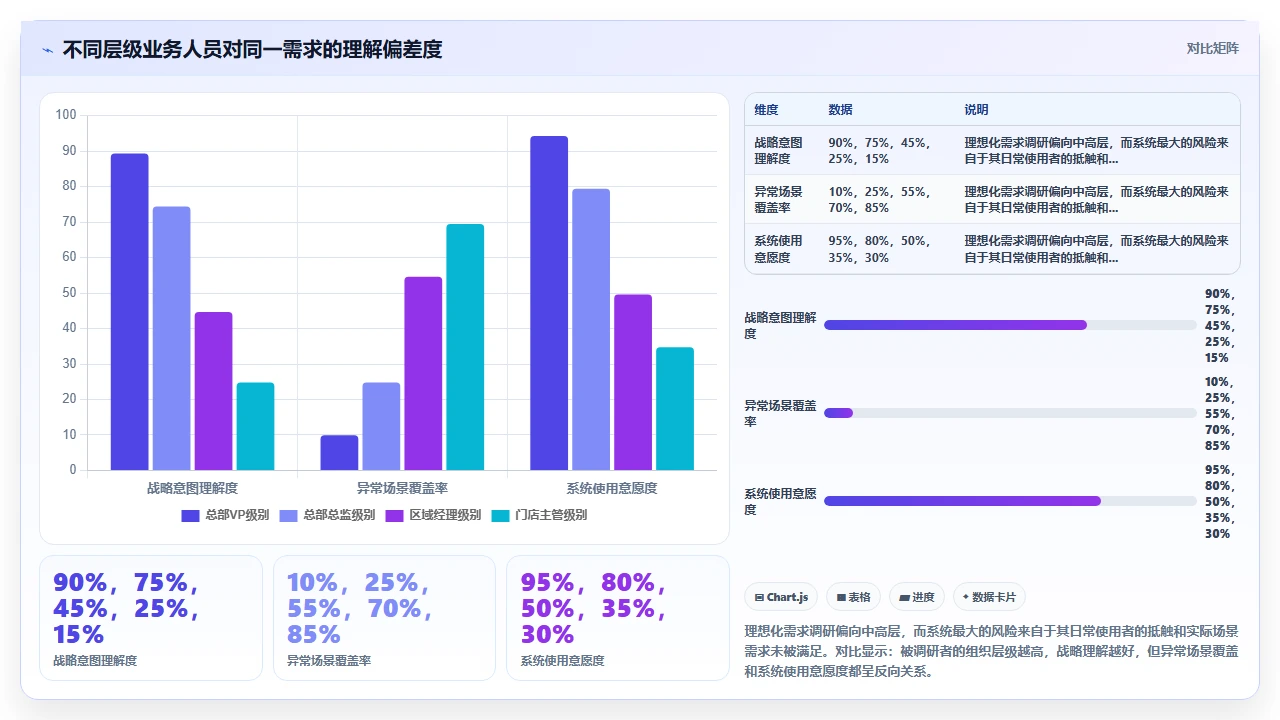Open the 系统使用意愿度 stat card below the chart

pos(618,618)
